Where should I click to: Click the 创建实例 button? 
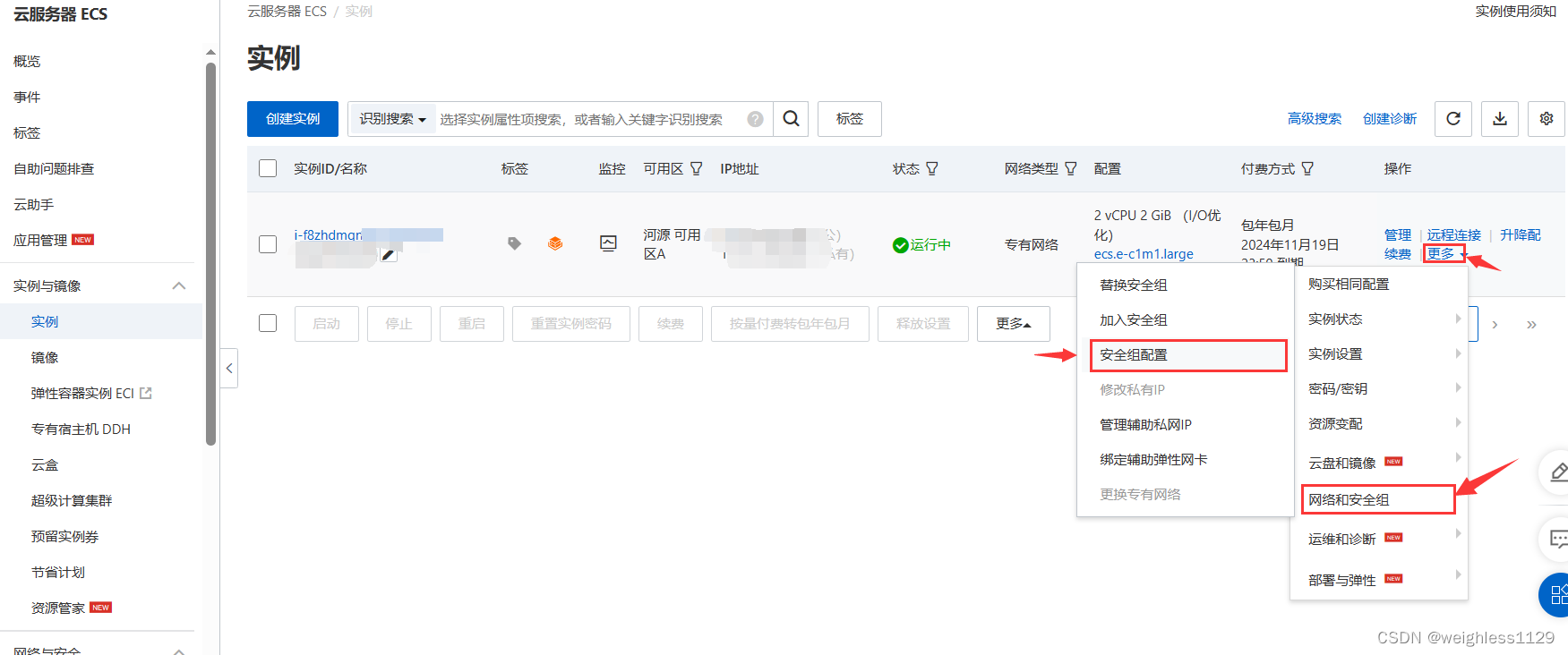293,119
